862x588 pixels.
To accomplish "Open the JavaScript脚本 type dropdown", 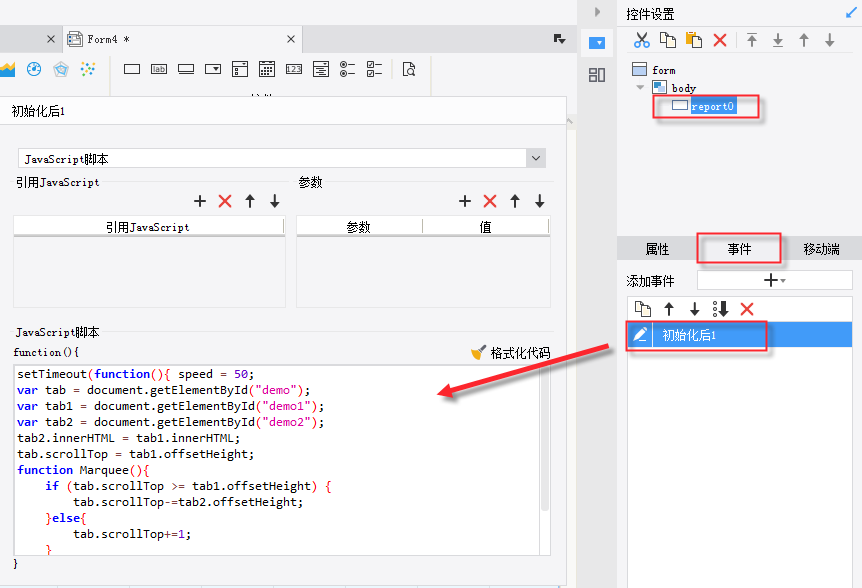I will [x=536, y=158].
